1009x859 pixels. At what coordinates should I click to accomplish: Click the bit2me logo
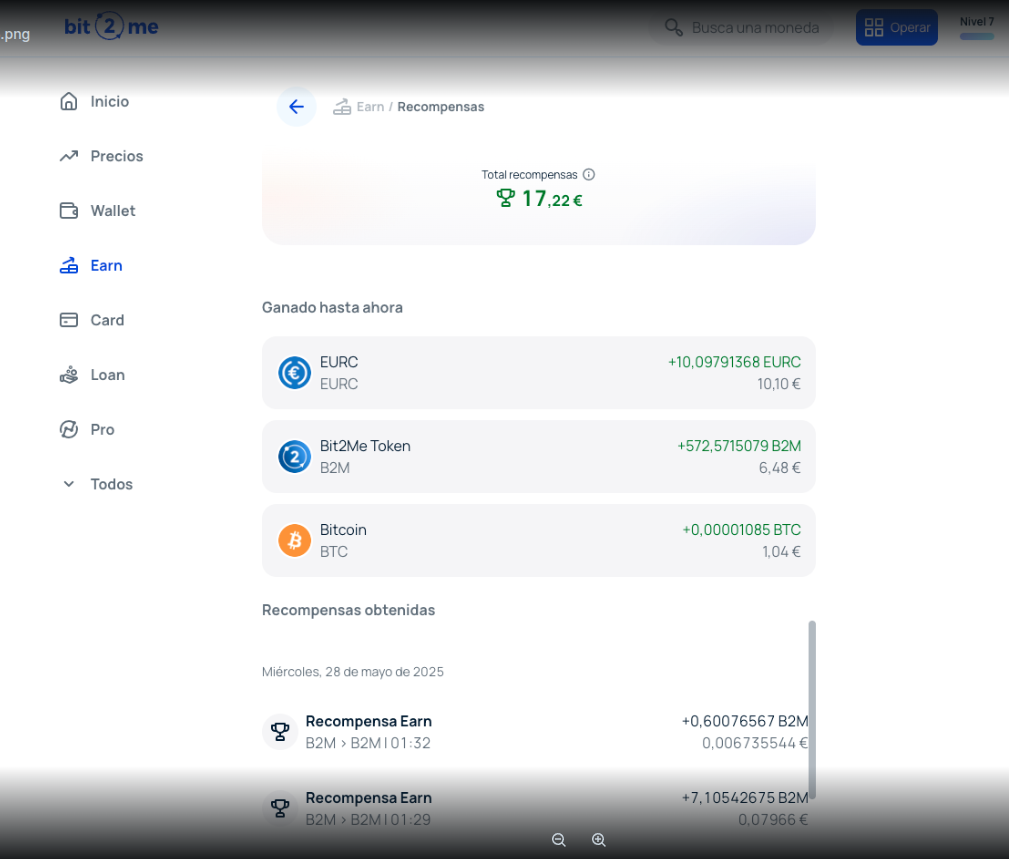(x=111, y=26)
